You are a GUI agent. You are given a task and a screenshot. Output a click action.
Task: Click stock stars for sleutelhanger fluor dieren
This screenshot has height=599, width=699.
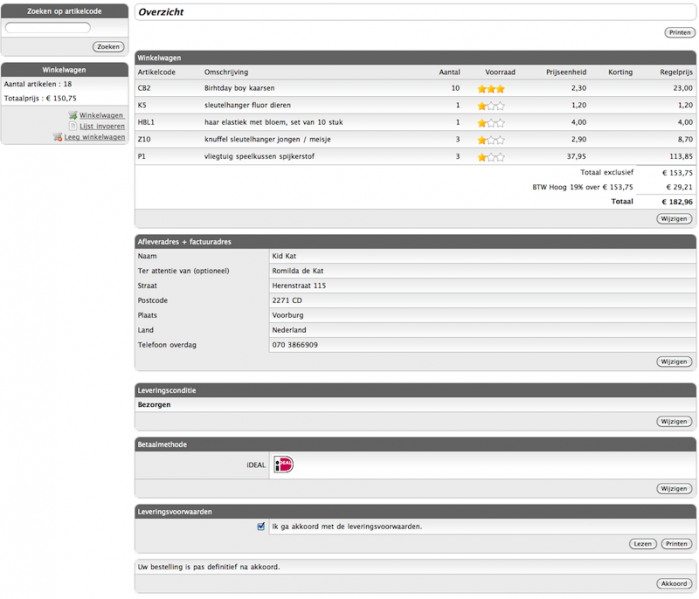(x=491, y=105)
